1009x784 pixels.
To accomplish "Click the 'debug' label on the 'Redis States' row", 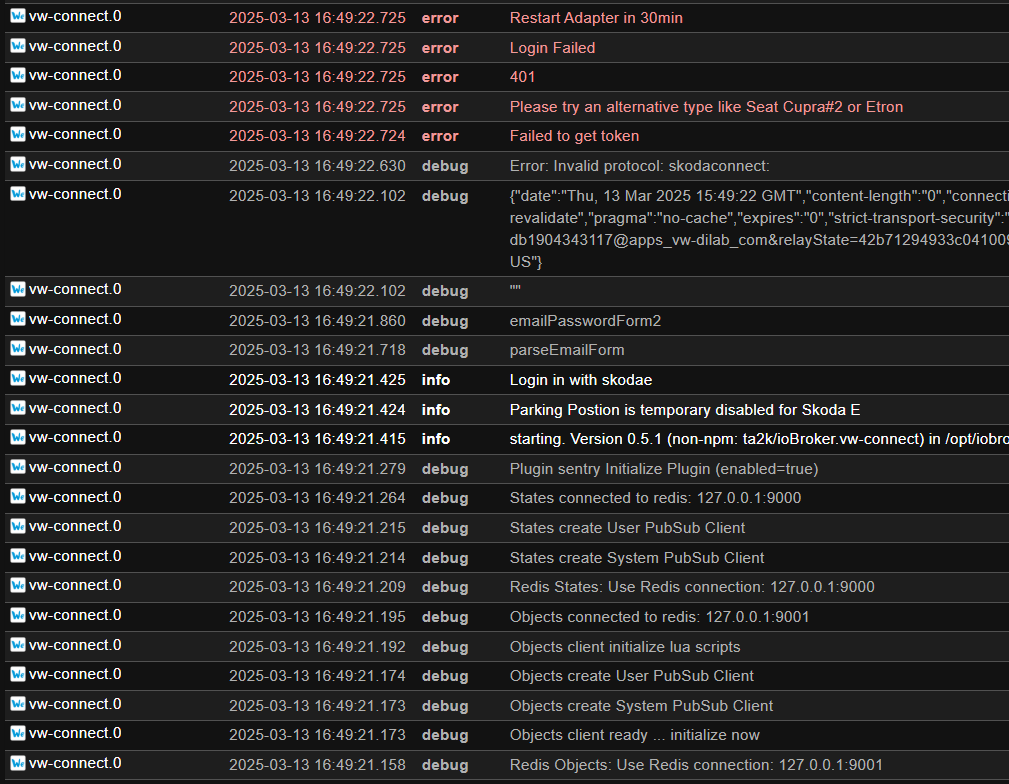I will tap(444, 587).
